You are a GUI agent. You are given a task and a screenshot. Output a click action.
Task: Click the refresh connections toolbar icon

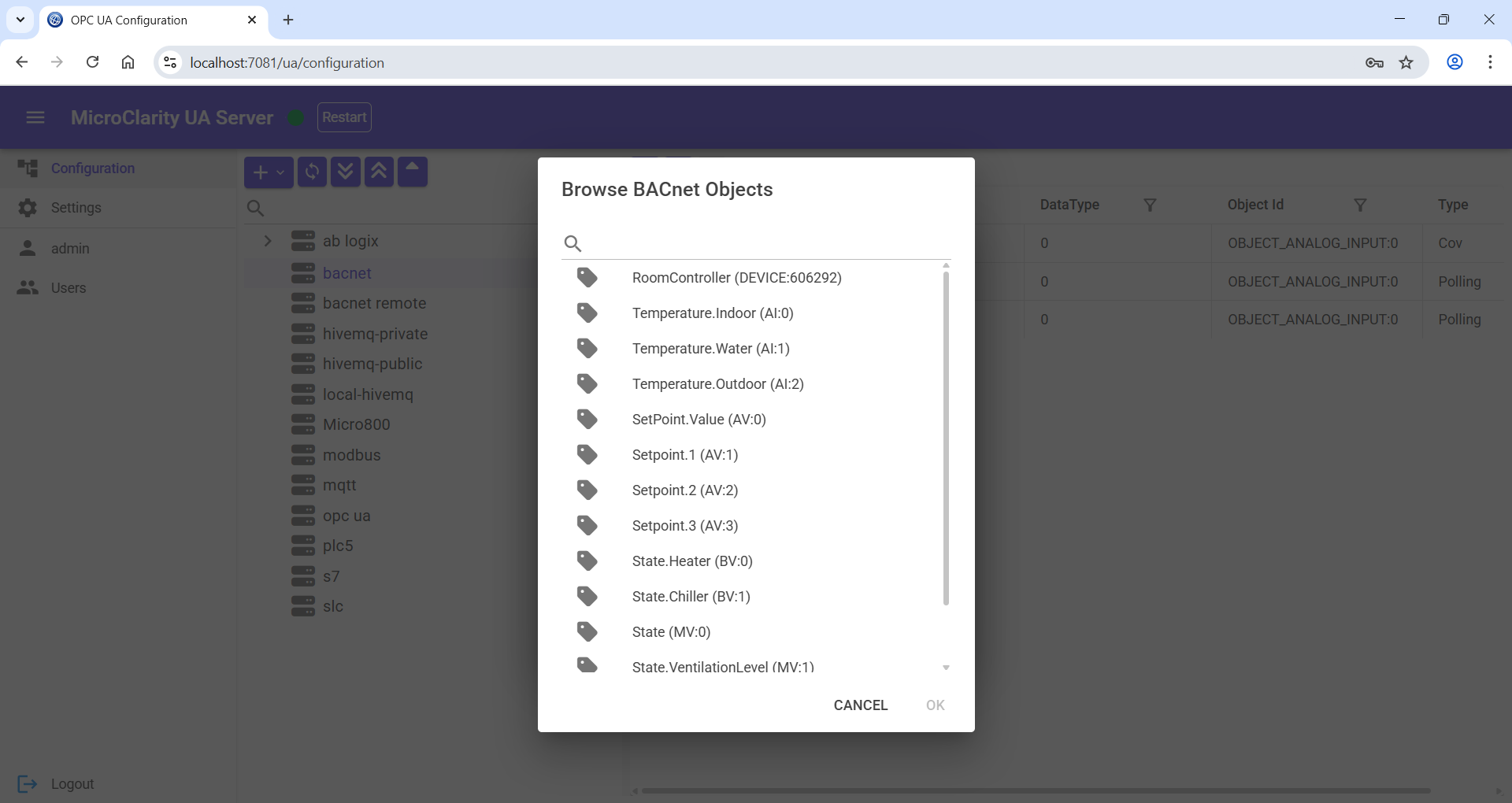pyautogui.click(x=312, y=172)
